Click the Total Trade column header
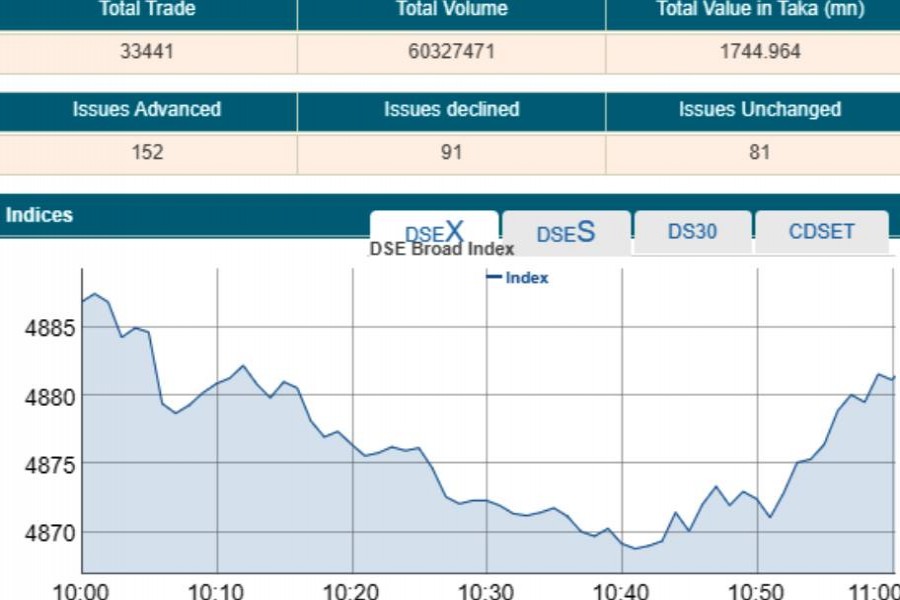The height and width of the screenshot is (600, 900). [147, 10]
